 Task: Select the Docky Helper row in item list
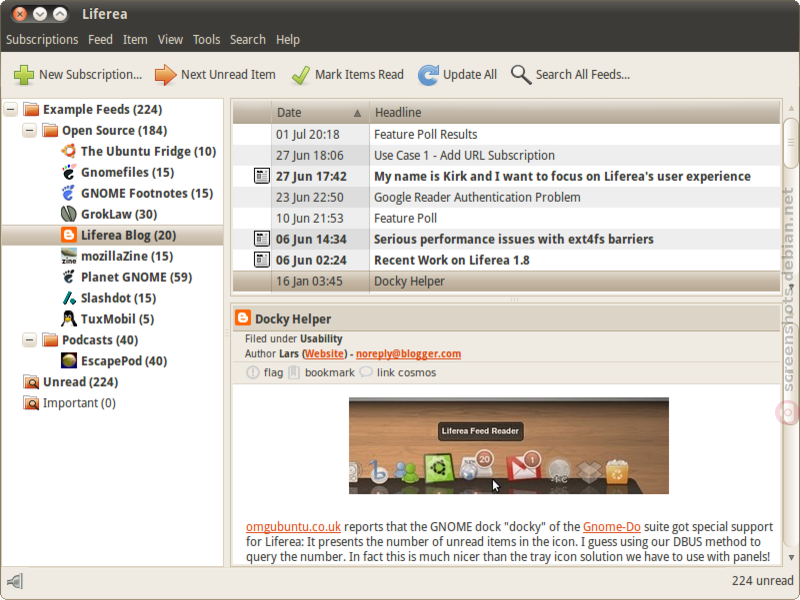tap(506, 281)
